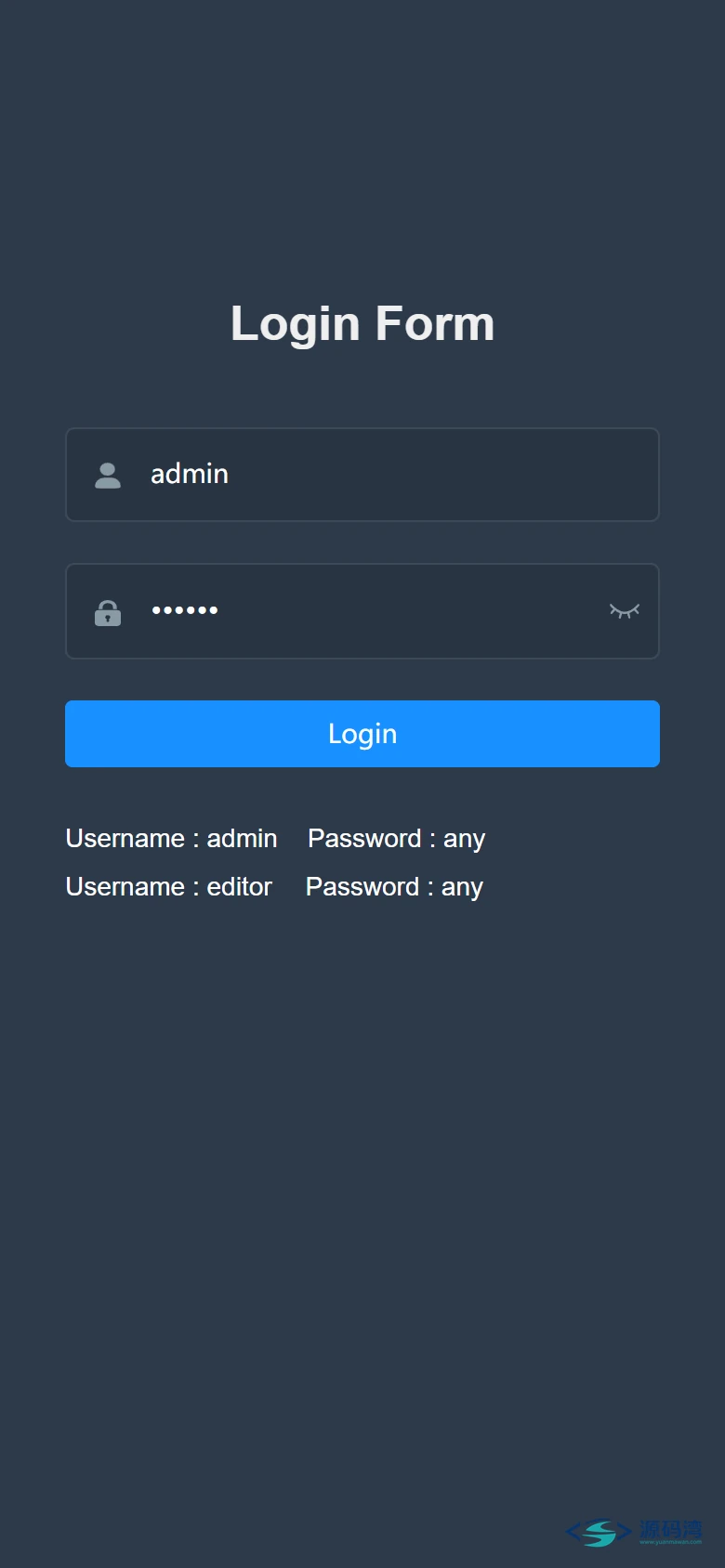Click the 'Login Form' heading
The width and height of the screenshot is (725, 1568).
click(362, 324)
